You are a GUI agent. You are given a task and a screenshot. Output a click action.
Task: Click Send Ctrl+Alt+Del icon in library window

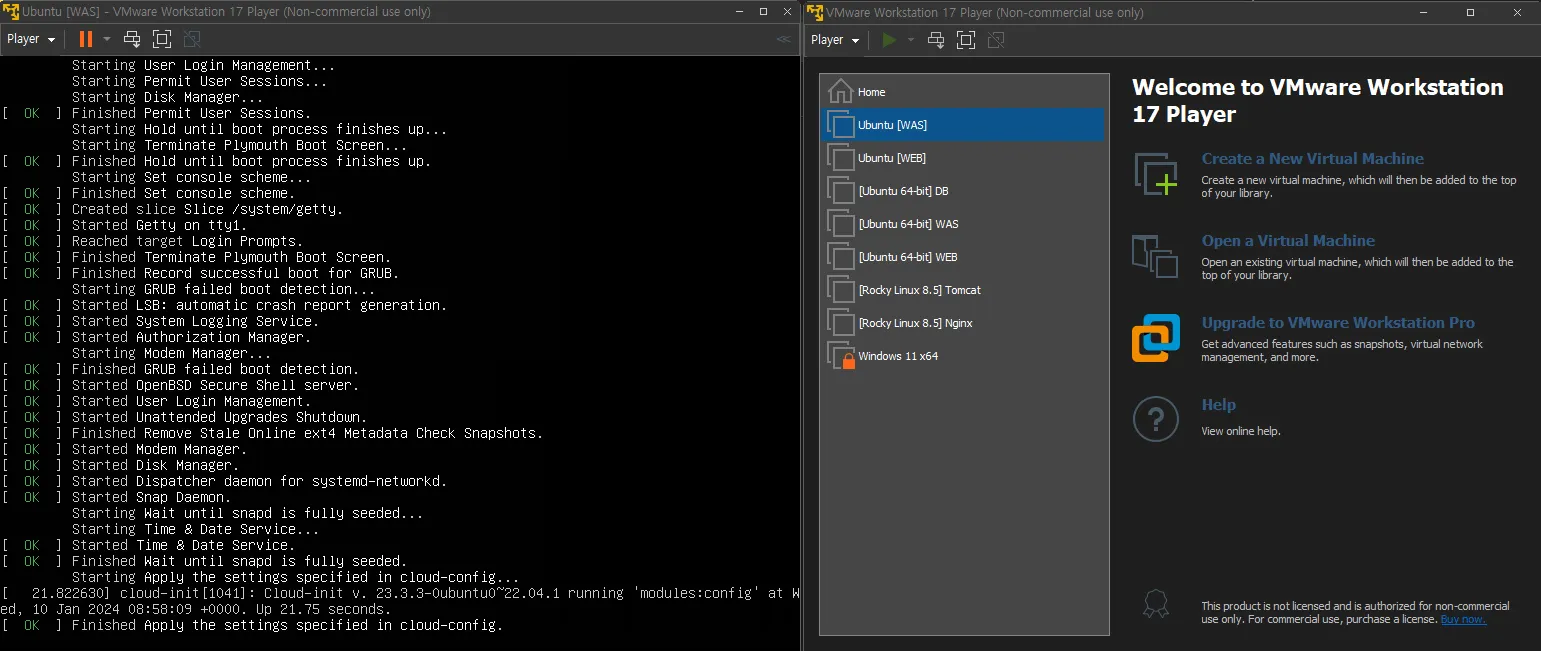coord(936,40)
